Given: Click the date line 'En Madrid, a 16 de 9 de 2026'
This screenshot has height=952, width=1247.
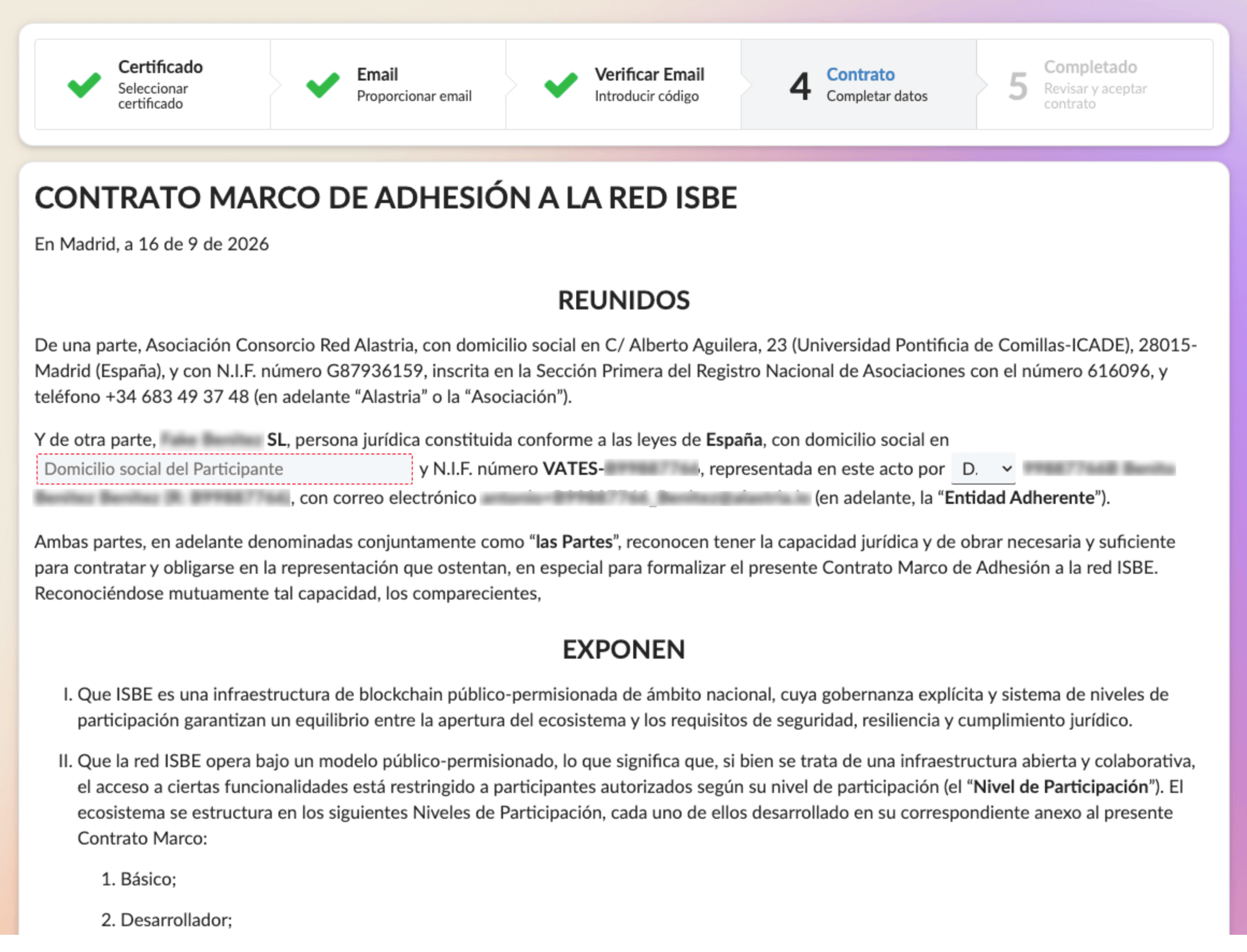Looking at the screenshot, I should click(x=152, y=244).
